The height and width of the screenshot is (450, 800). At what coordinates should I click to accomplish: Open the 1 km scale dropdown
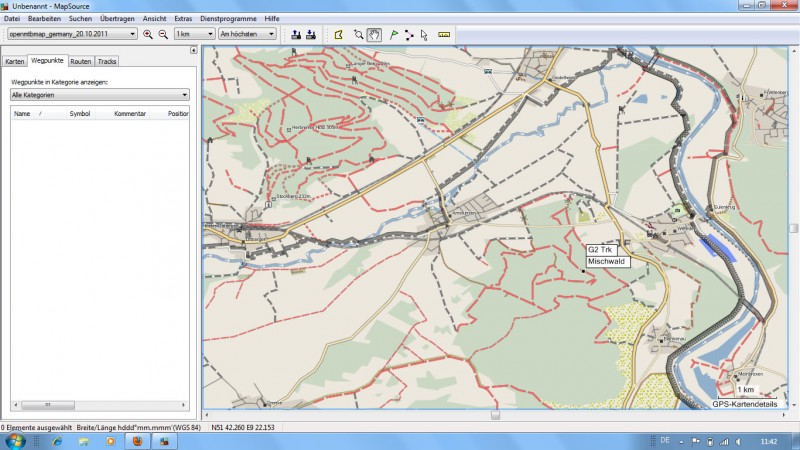pos(194,34)
